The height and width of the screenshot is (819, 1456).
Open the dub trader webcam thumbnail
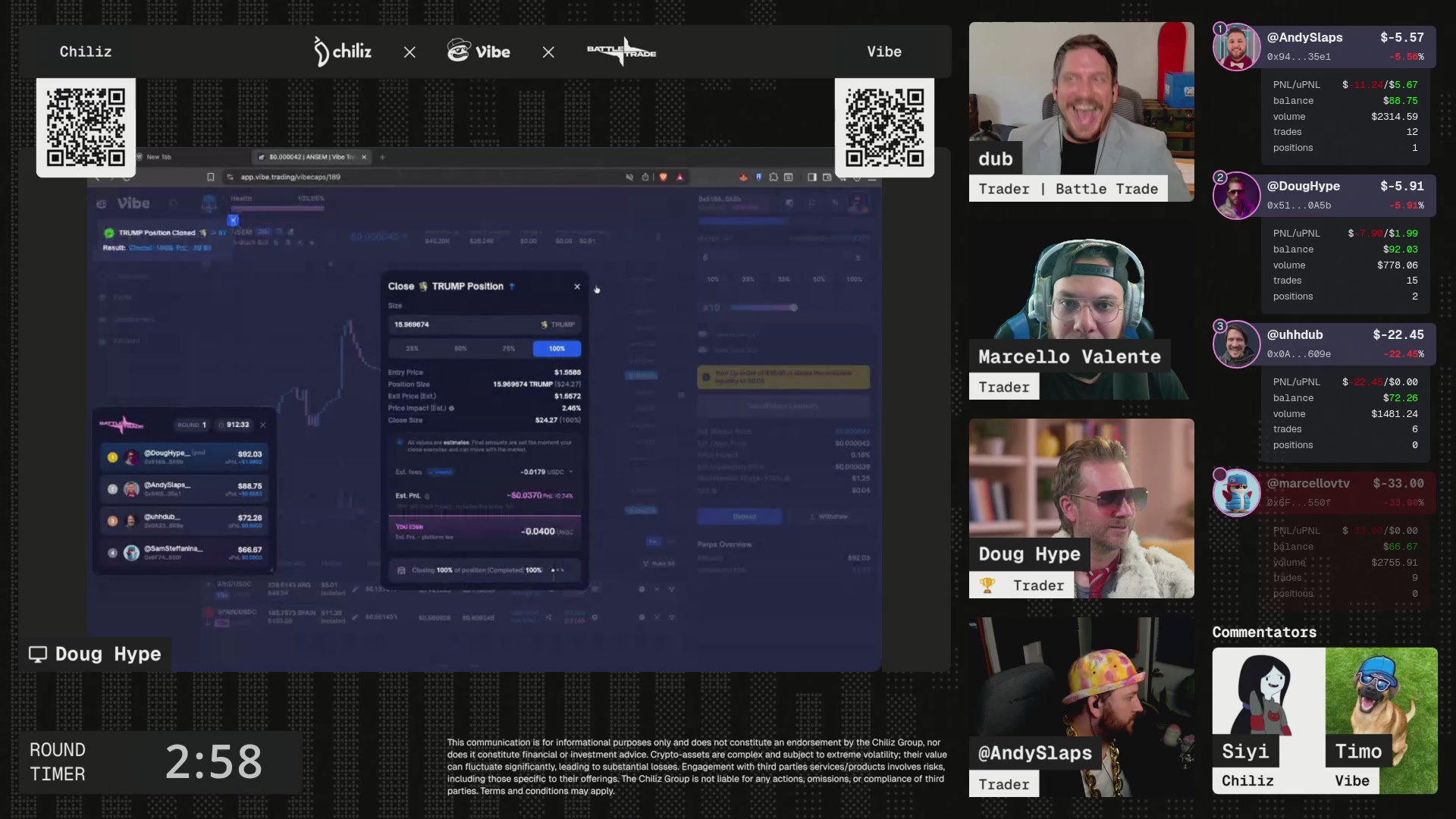[1081, 111]
